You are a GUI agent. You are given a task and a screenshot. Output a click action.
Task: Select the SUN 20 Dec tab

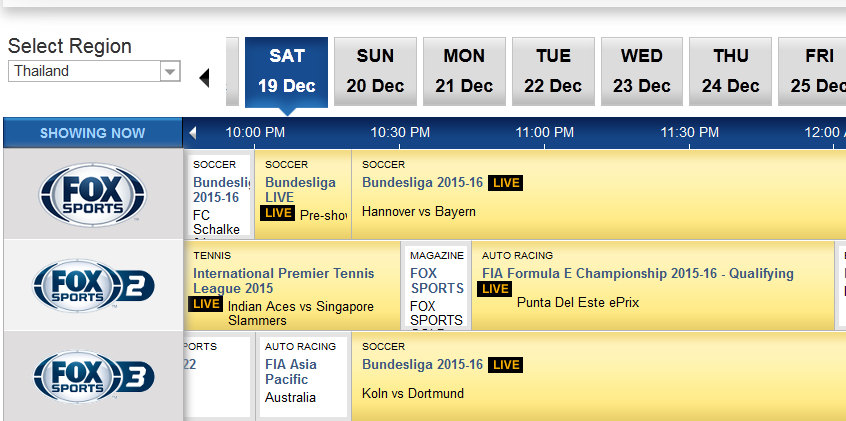tap(375, 71)
